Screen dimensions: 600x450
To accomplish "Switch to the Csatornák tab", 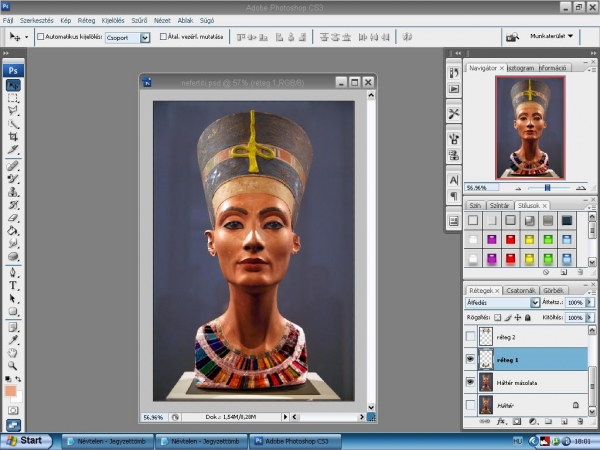I will (521, 290).
